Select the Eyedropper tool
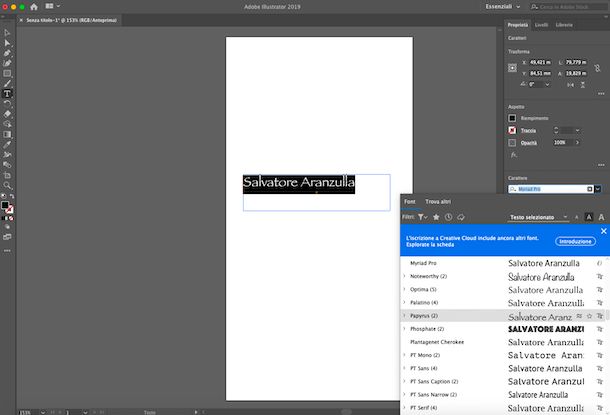610x415 pixels. [x=7, y=144]
